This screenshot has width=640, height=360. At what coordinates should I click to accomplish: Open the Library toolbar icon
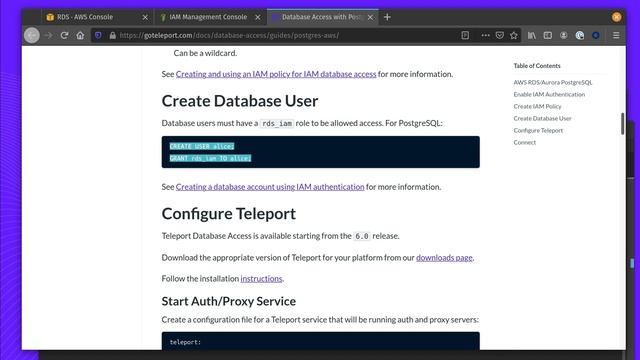tap(531, 35)
